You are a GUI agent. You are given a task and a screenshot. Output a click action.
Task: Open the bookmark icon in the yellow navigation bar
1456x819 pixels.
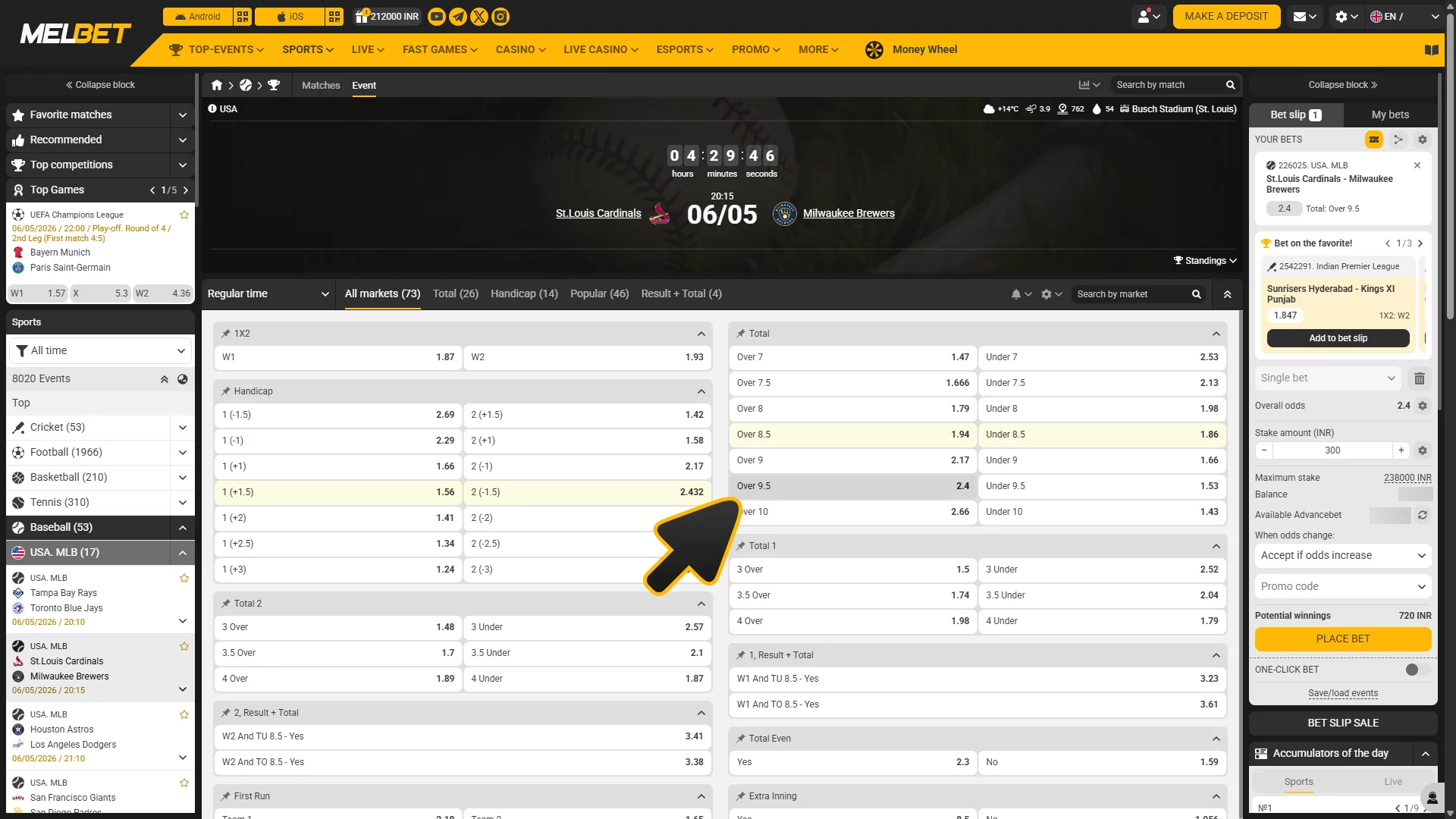tap(1432, 50)
